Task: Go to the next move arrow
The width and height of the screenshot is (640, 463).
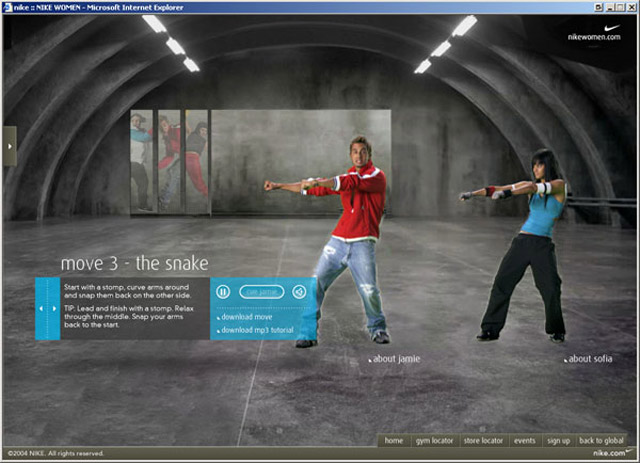Action: coord(54,309)
